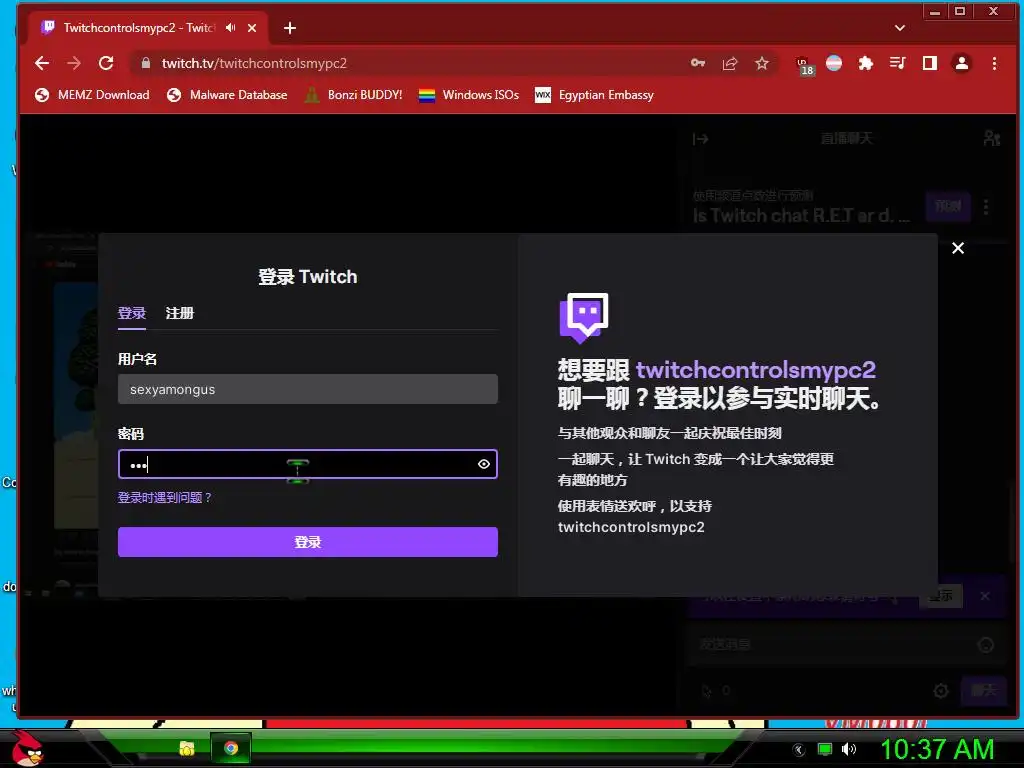The height and width of the screenshot is (768, 1024).
Task: Expand the tab search chevron
Action: [x=900, y=28]
